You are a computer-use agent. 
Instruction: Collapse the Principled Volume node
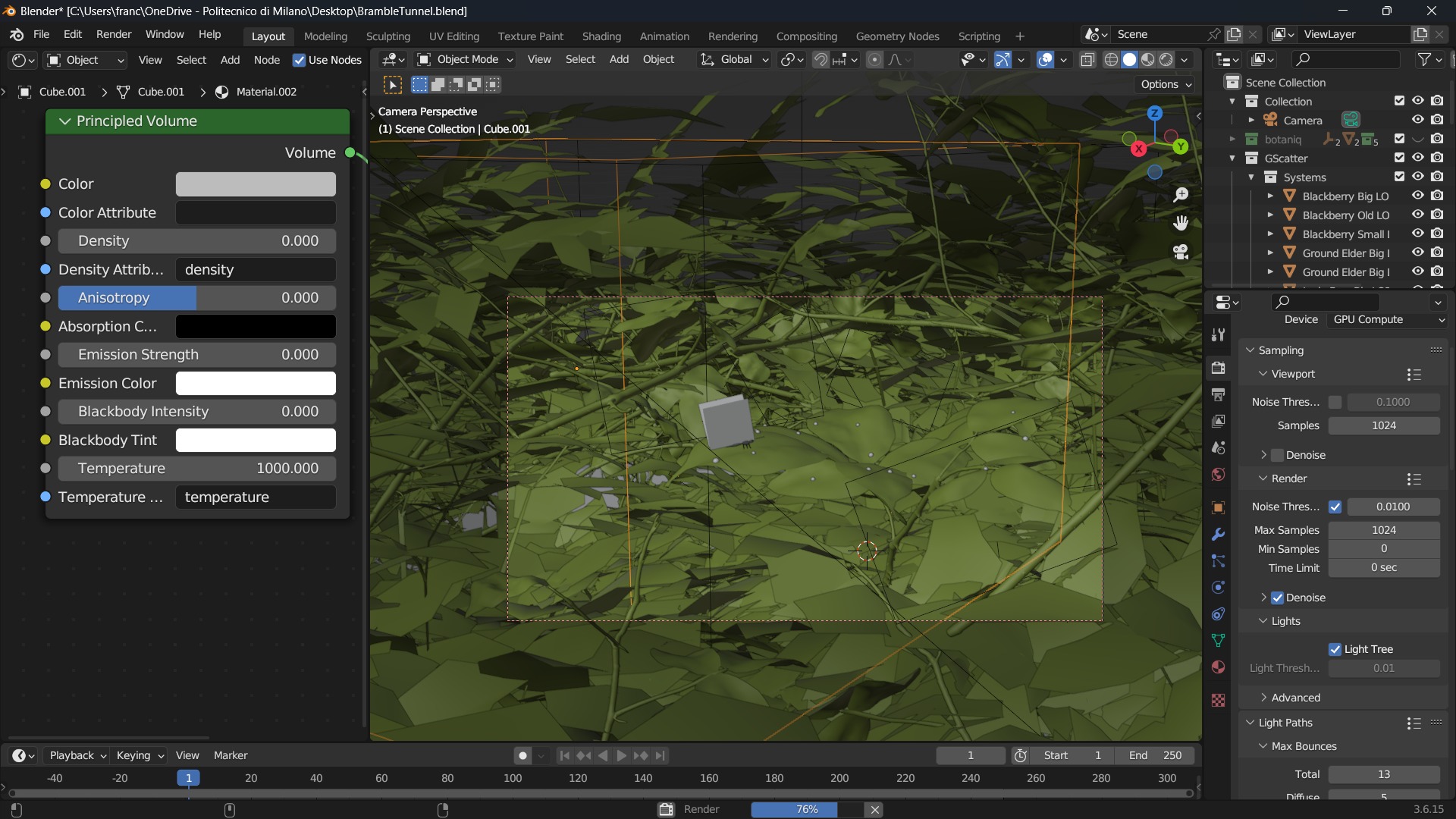point(65,121)
